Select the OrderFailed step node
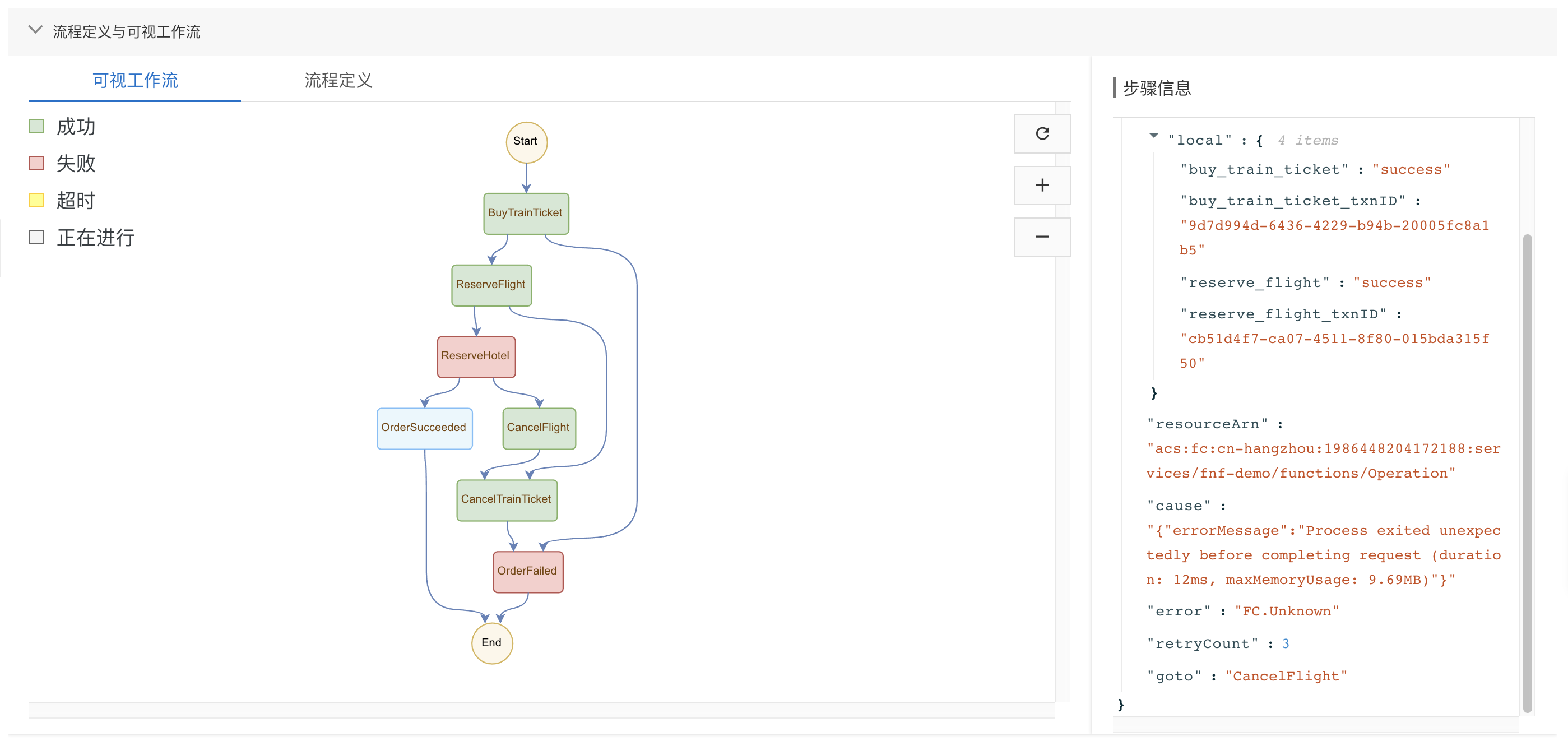The image size is (1568, 741). coord(528,572)
